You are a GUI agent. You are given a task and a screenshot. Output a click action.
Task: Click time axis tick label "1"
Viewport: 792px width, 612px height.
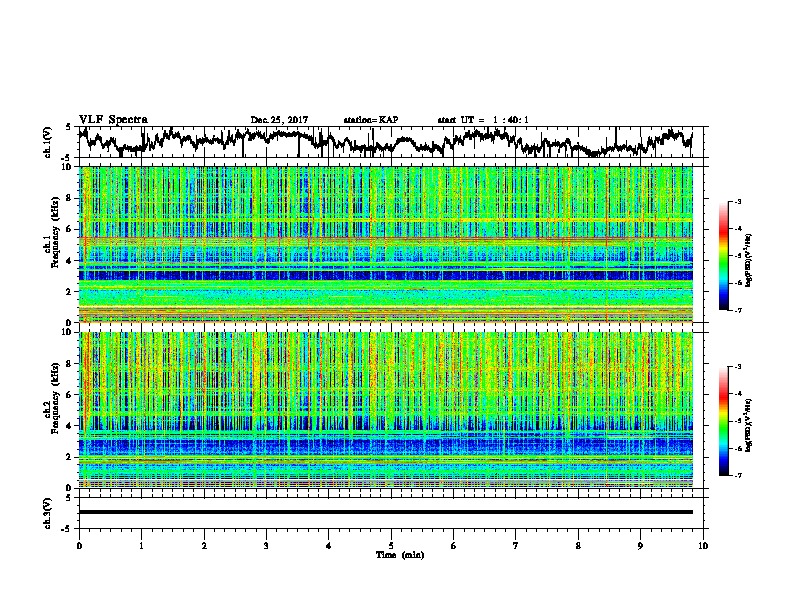point(141,546)
